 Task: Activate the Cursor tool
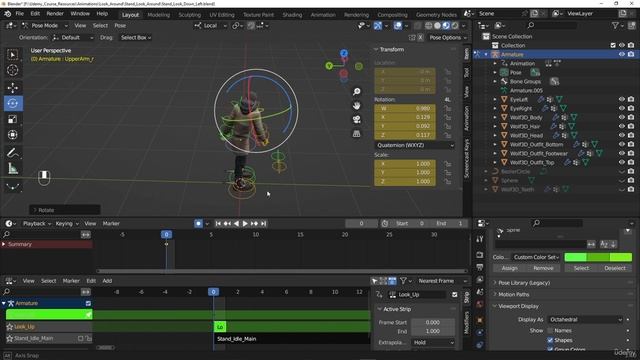point(13,70)
